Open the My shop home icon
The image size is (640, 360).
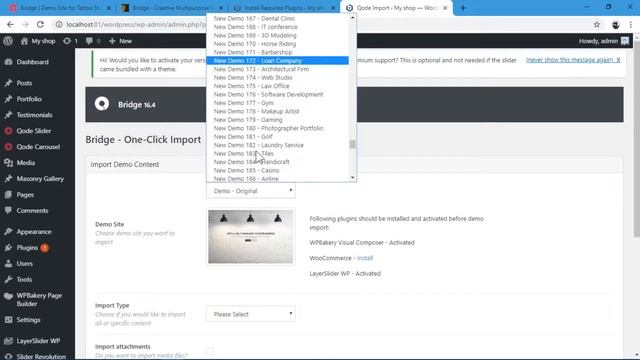click(x=24, y=41)
